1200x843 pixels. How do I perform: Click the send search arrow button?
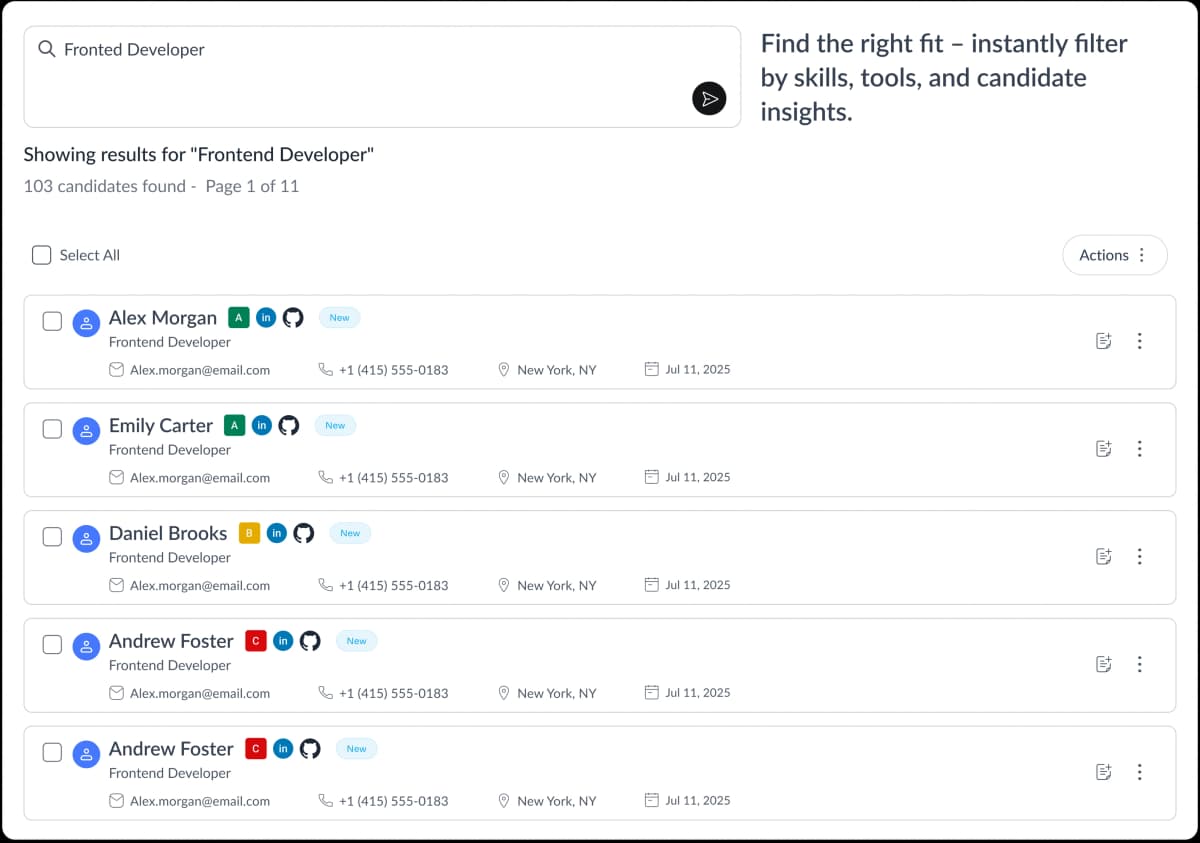(709, 98)
